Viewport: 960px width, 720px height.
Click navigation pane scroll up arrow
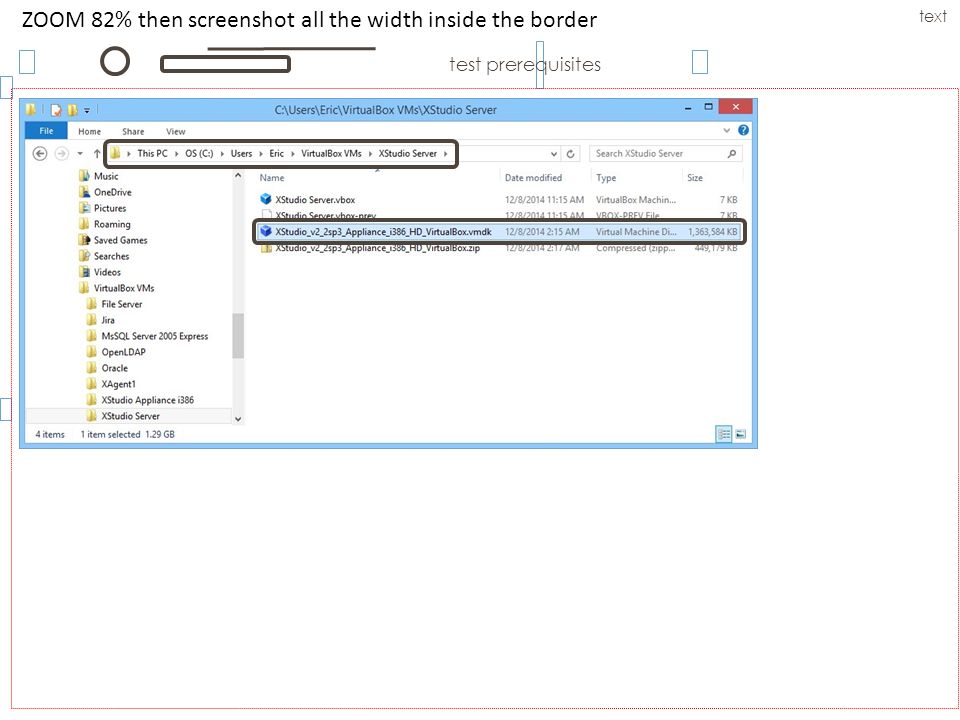click(238, 176)
